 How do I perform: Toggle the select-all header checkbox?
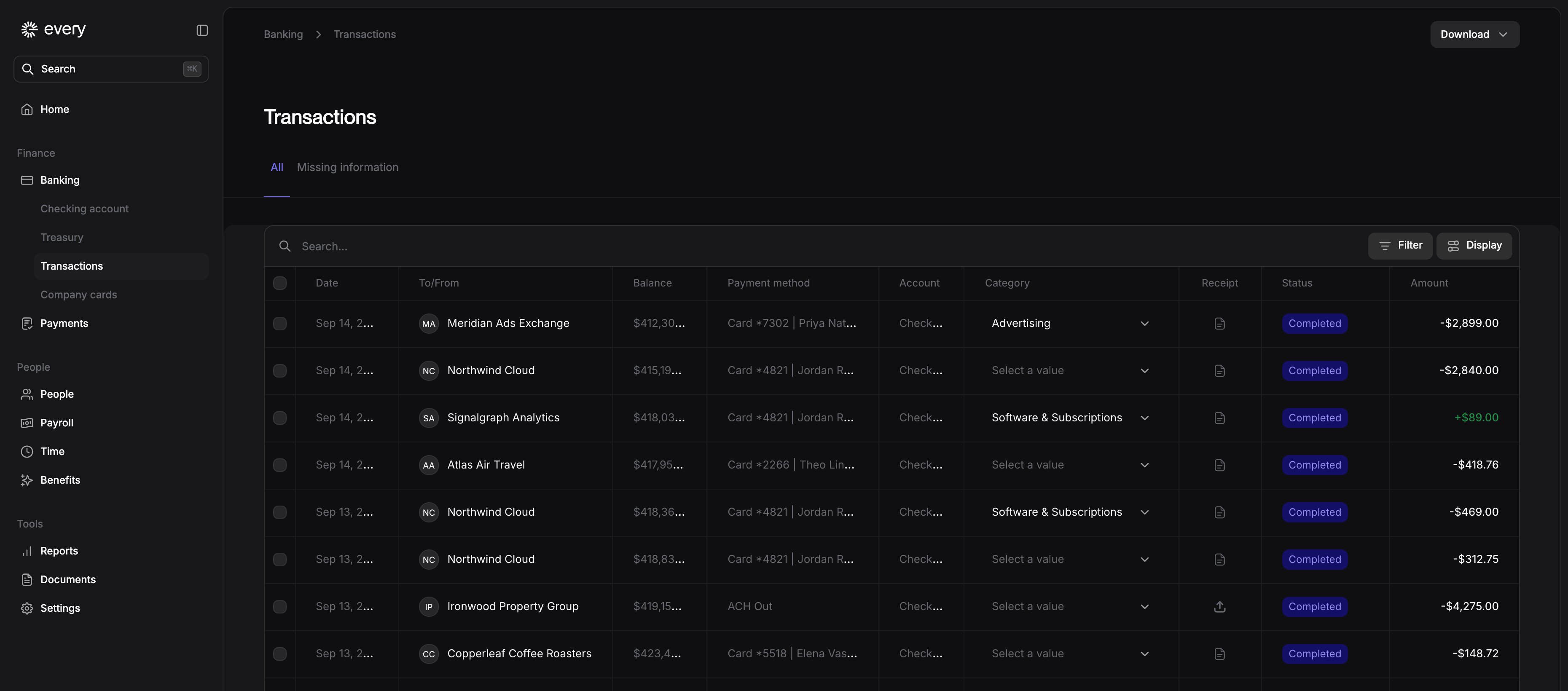coord(279,283)
